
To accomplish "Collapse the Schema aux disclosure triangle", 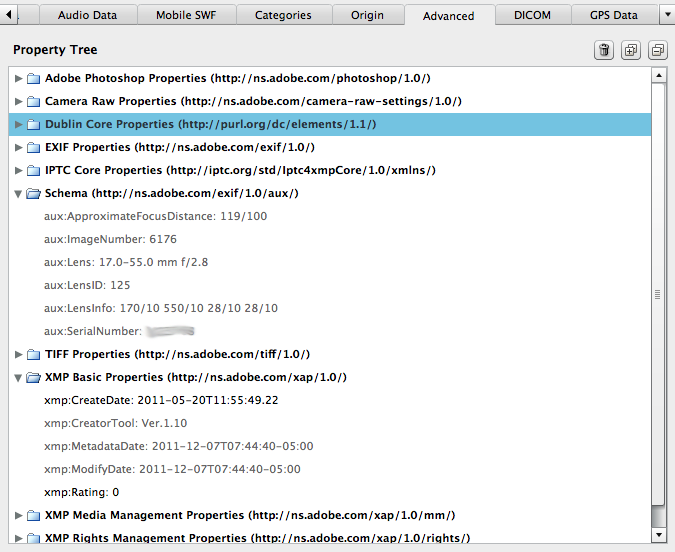I will pos(19,193).
